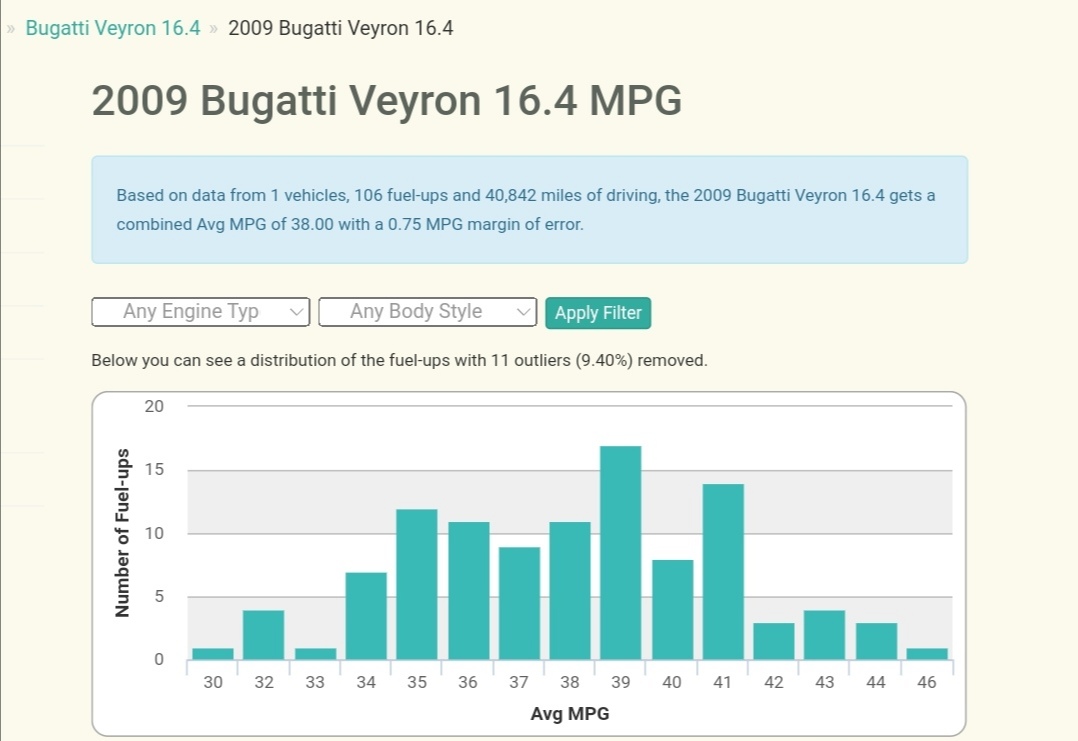Click the 'Number of Fuel-ups' y-axis title
The height and width of the screenshot is (741, 1078).
click(x=122, y=533)
